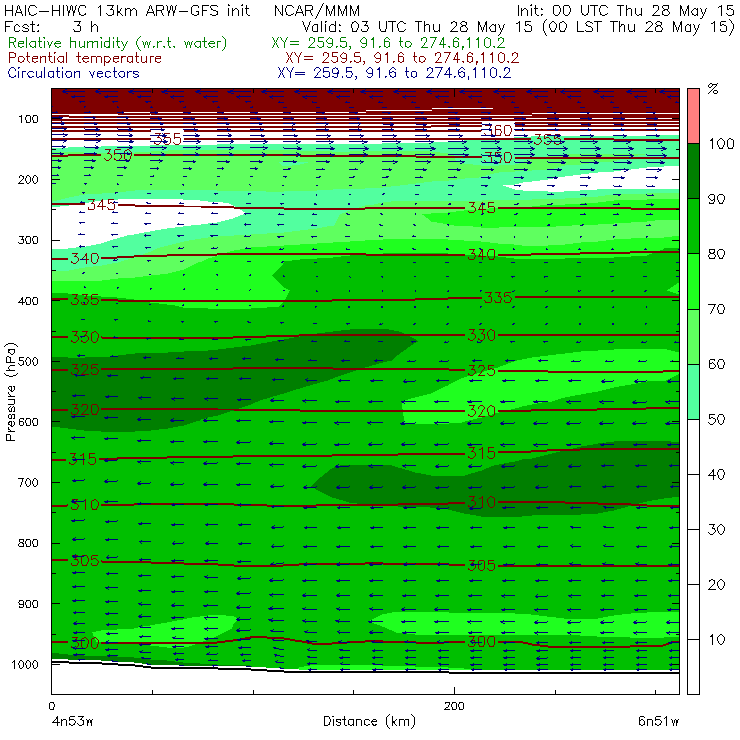
Task: Click the '1000' pressure axis tick label
Action: (25, 664)
